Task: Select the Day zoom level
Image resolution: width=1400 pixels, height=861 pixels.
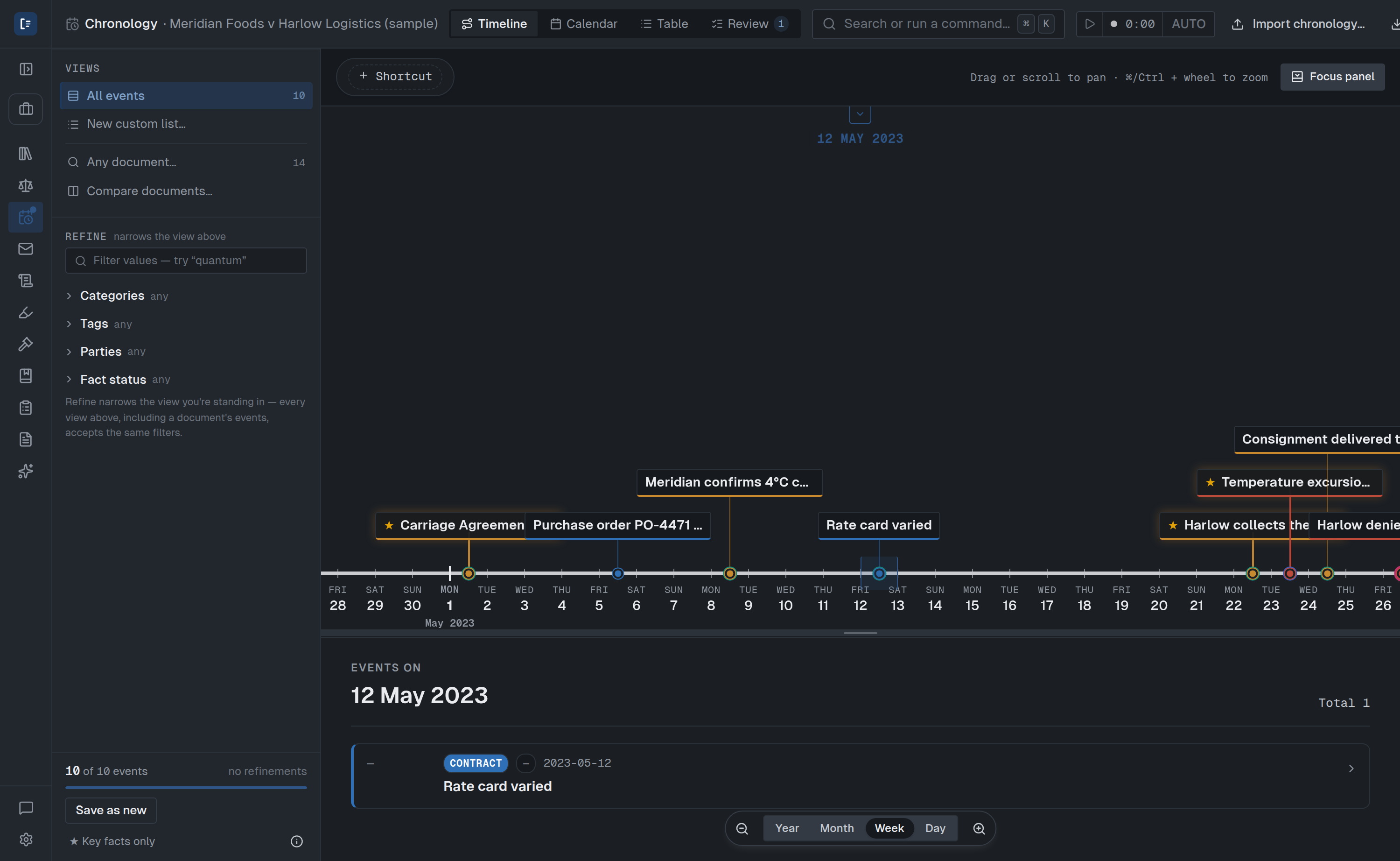Action: pos(935,828)
